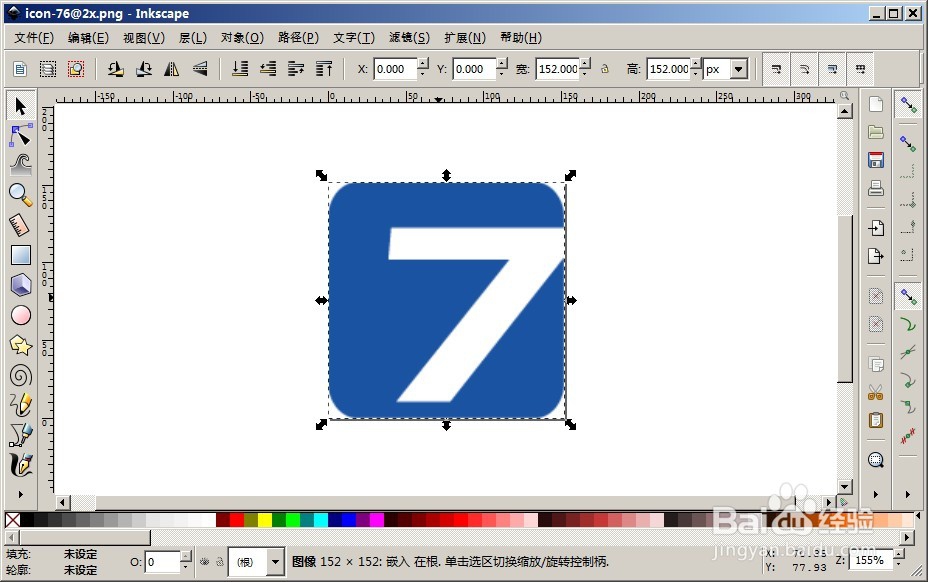This screenshot has width=928, height=582.
Task: Rotate selection 90° counter-clockwise
Action: pyautogui.click(x=115, y=69)
